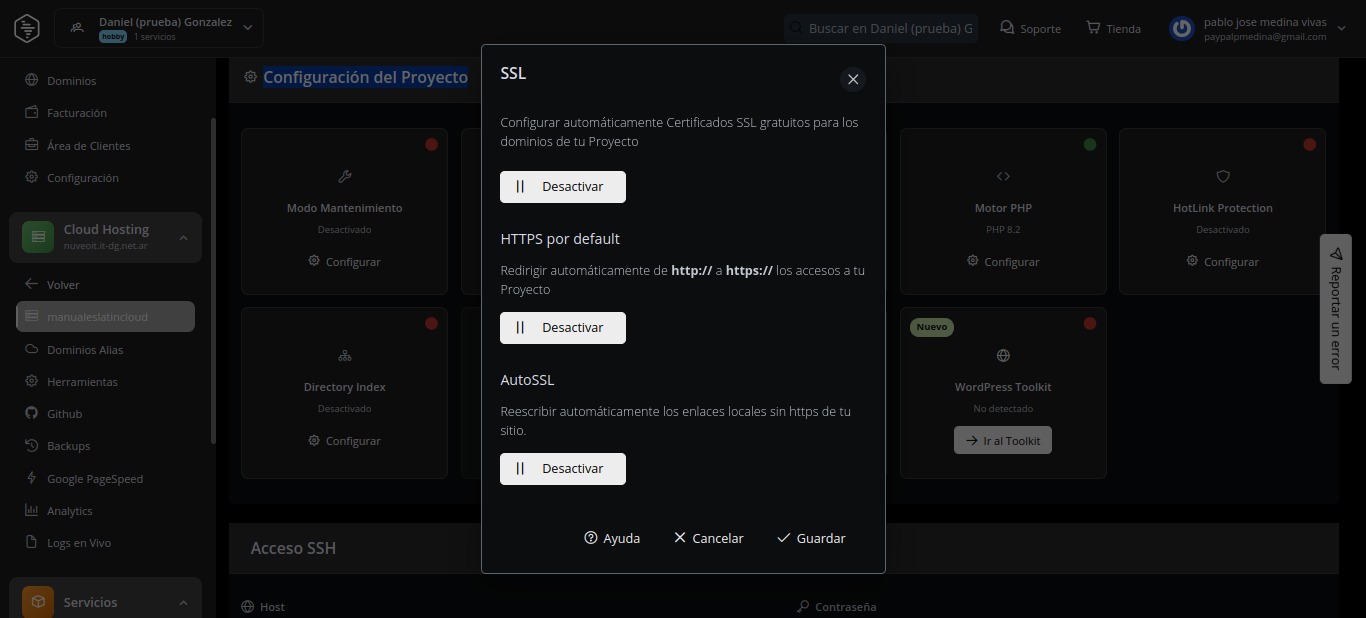Click the logo icon in top-left corner

[x=27, y=28]
